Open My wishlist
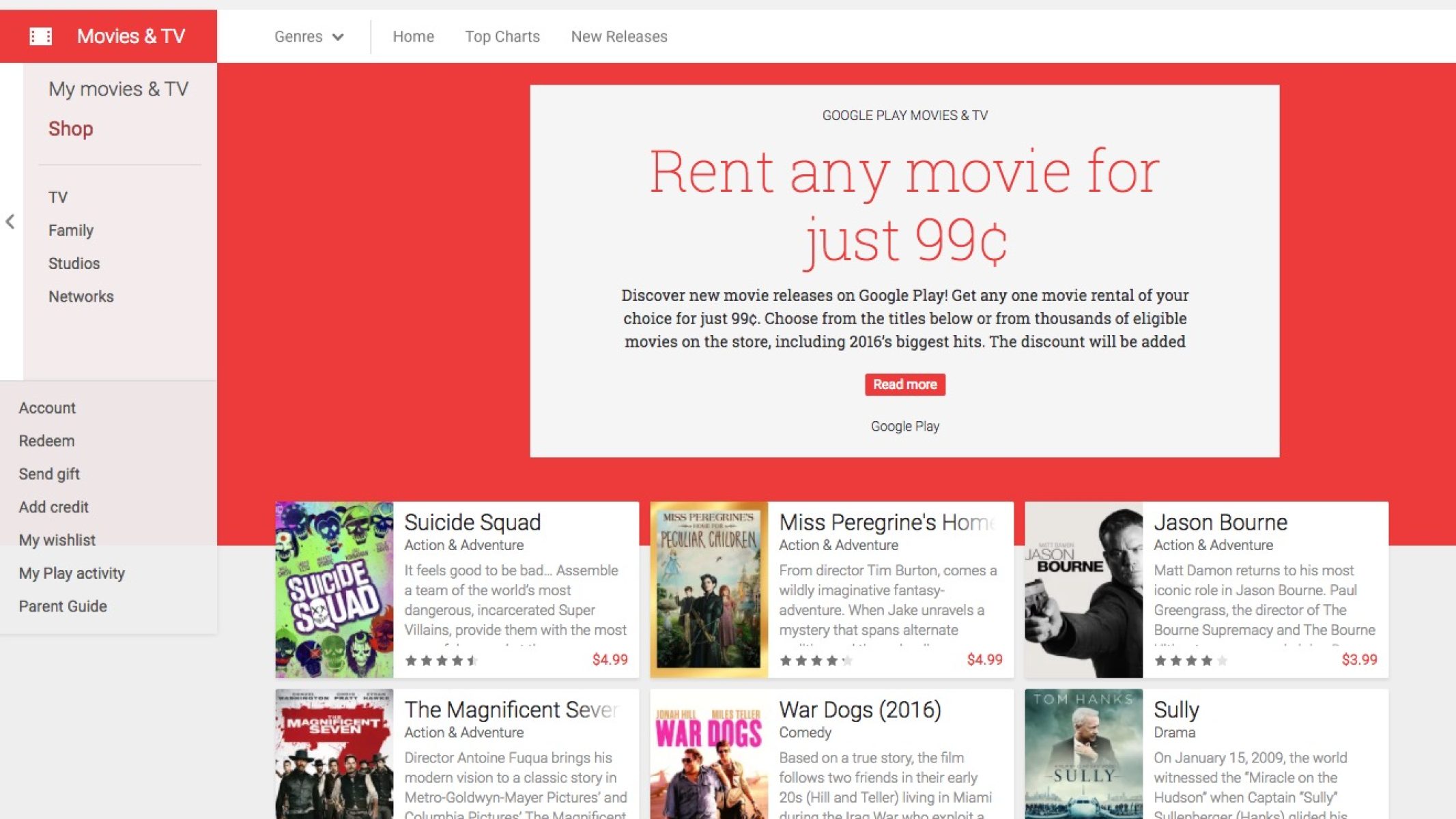This screenshot has height=819, width=1456. pyautogui.click(x=57, y=540)
